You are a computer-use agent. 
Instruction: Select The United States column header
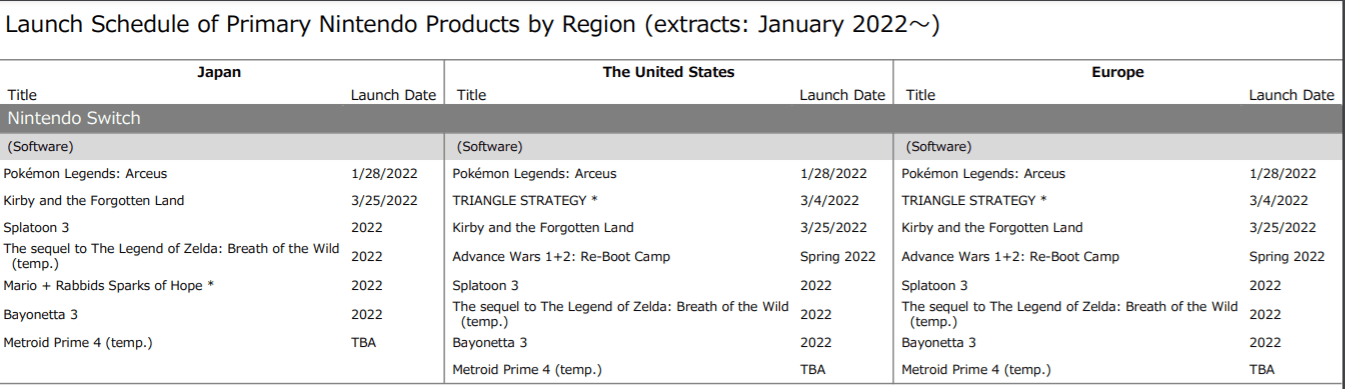coord(668,72)
